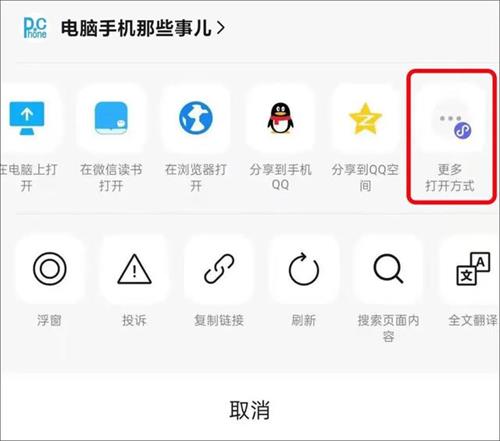Tap the 更多打开方式 text label

(x=450, y=178)
